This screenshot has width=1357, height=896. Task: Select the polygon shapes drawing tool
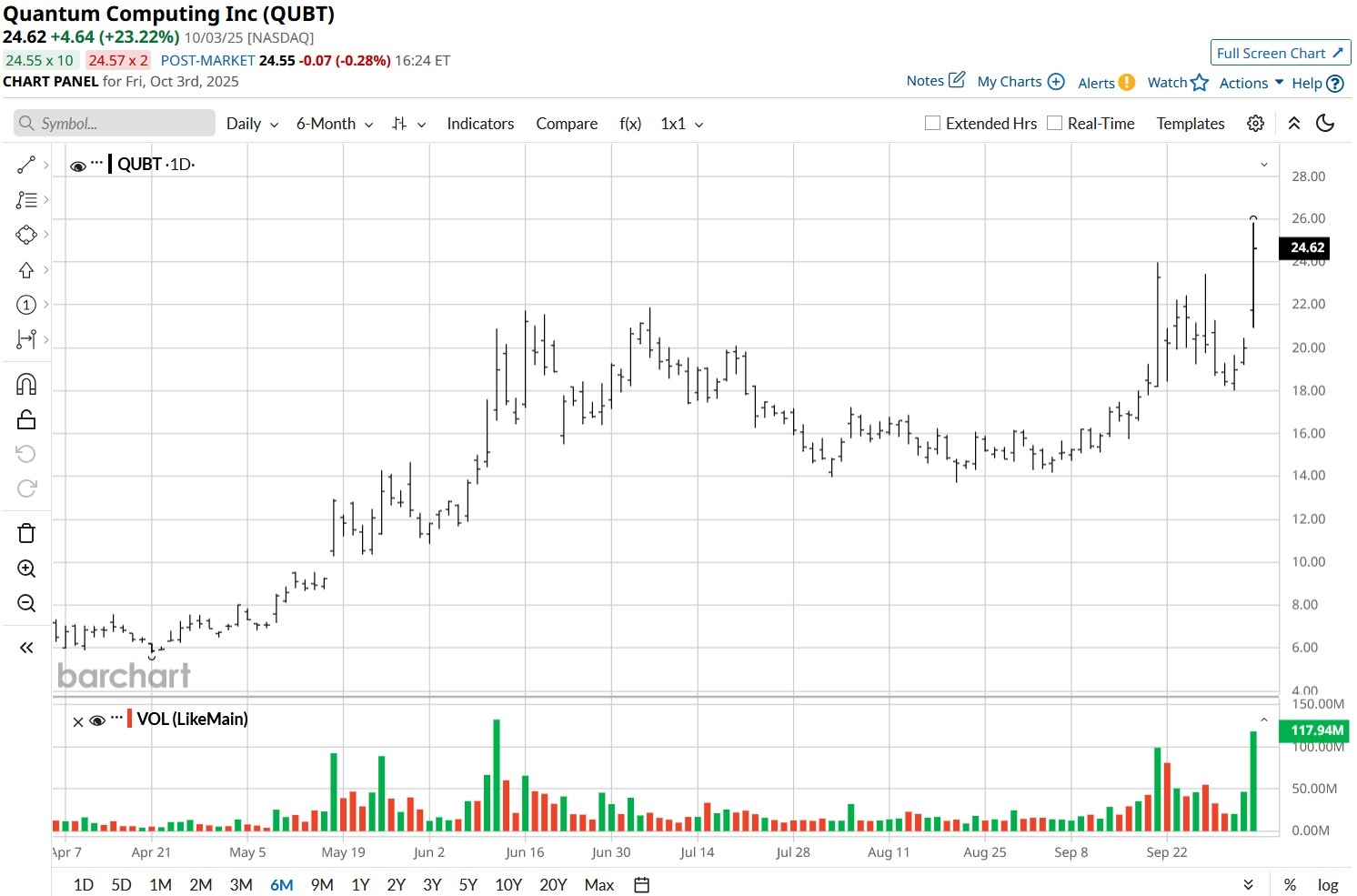point(26,235)
